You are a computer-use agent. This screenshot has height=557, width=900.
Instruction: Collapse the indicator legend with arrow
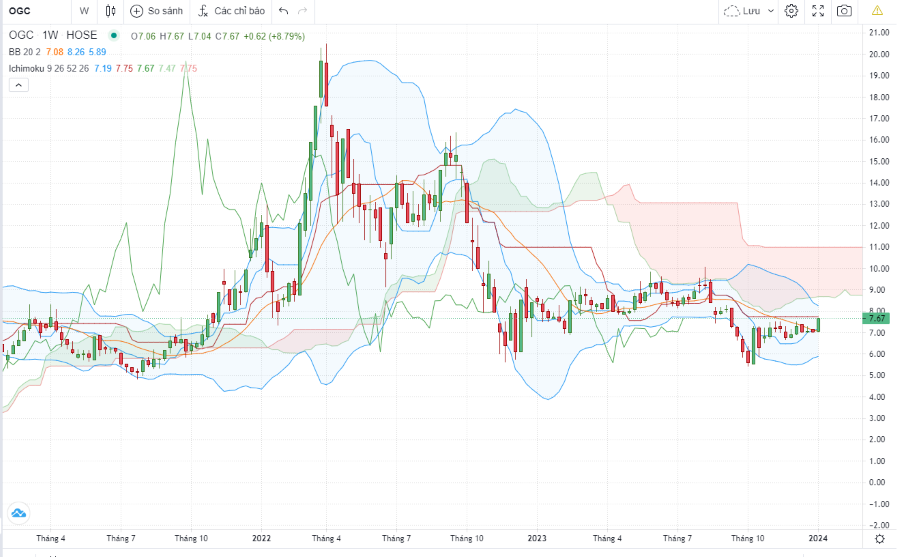tap(17, 86)
